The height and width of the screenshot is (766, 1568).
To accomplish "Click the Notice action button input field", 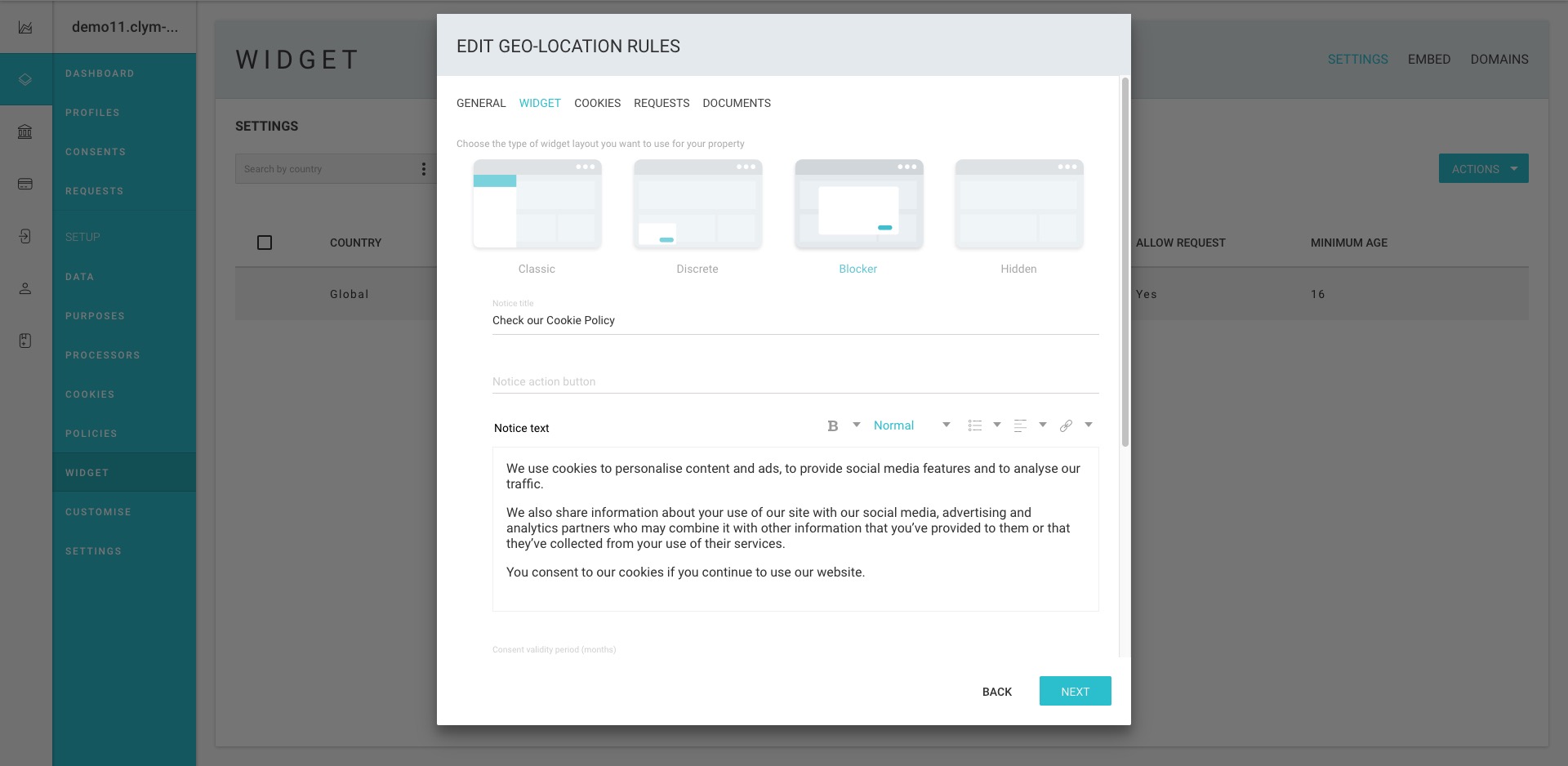I will tap(795, 381).
